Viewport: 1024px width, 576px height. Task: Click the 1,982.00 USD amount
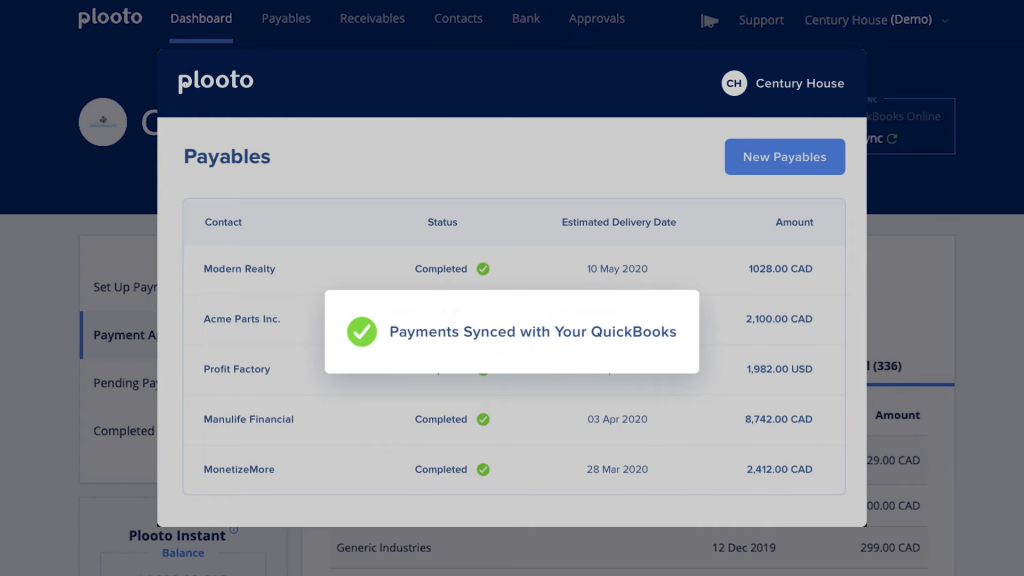point(780,369)
